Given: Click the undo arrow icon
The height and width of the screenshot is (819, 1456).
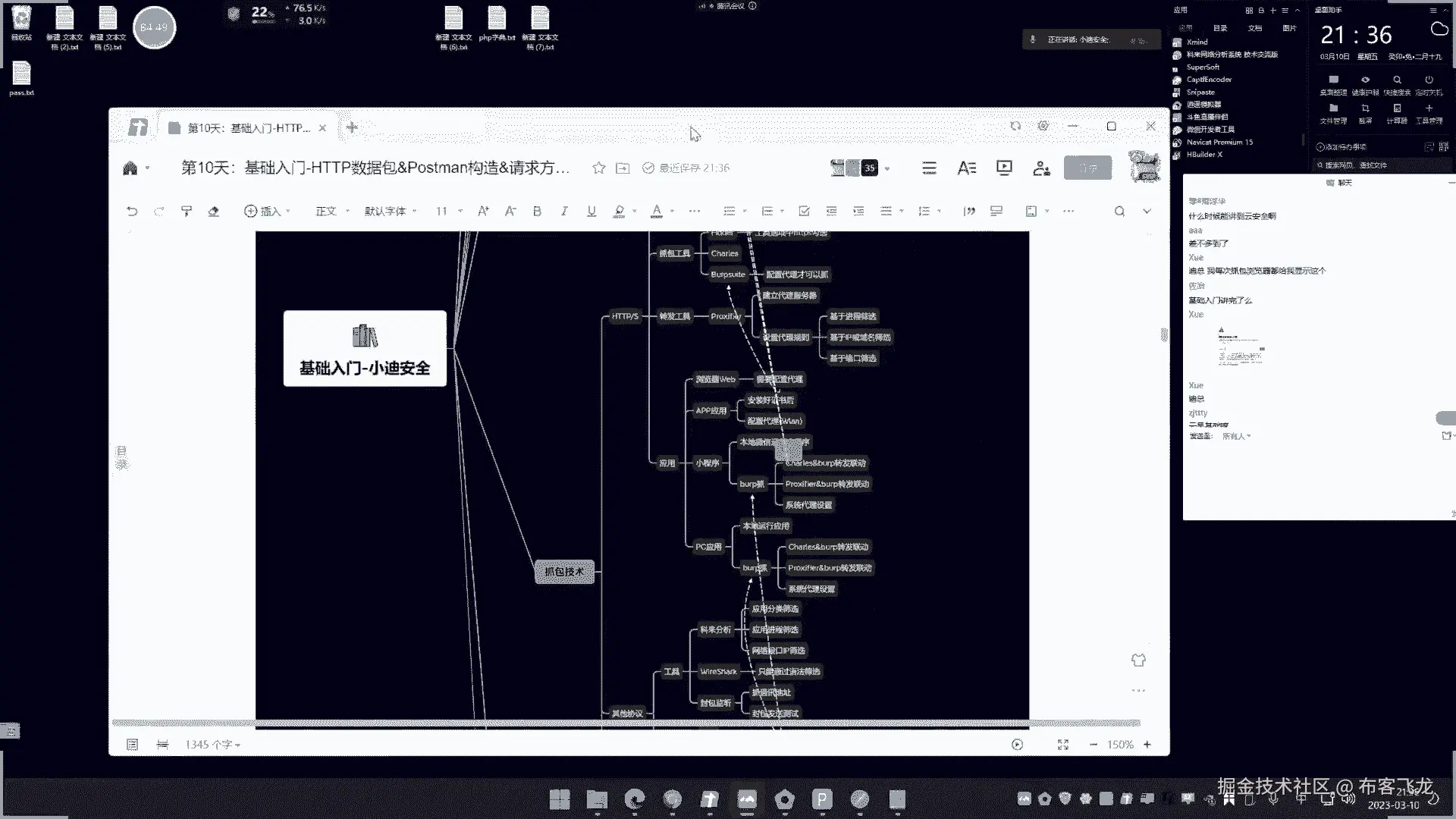Looking at the screenshot, I should tap(132, 212).
